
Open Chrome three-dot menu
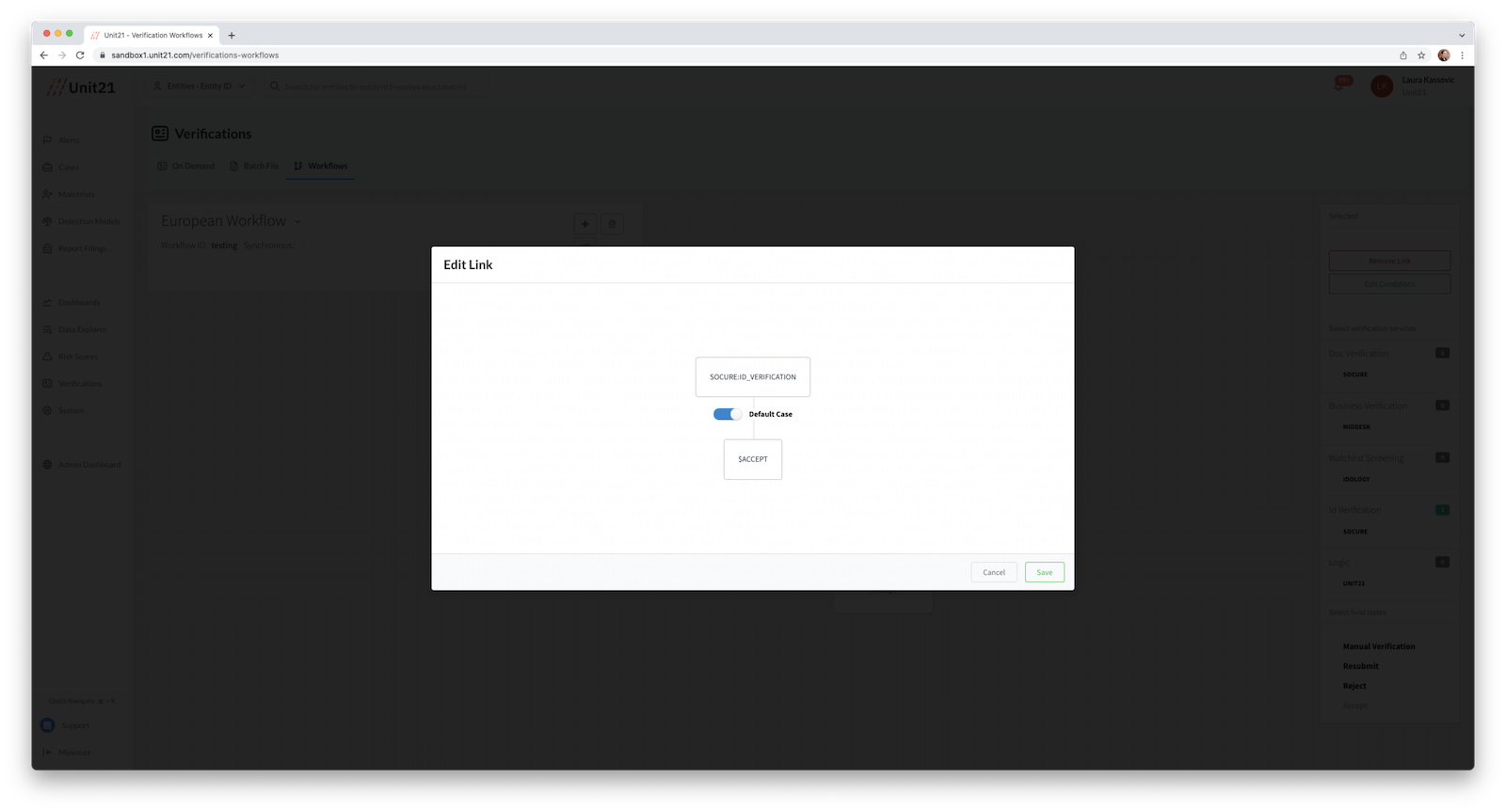(x=1462, y=56)
